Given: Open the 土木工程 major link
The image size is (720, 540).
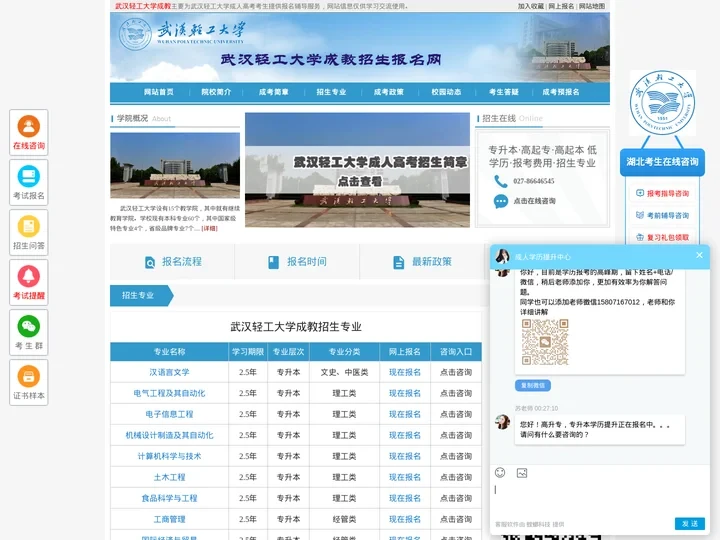Looking at the screenshot, I should pyautogui.click(x=169, y=478).
